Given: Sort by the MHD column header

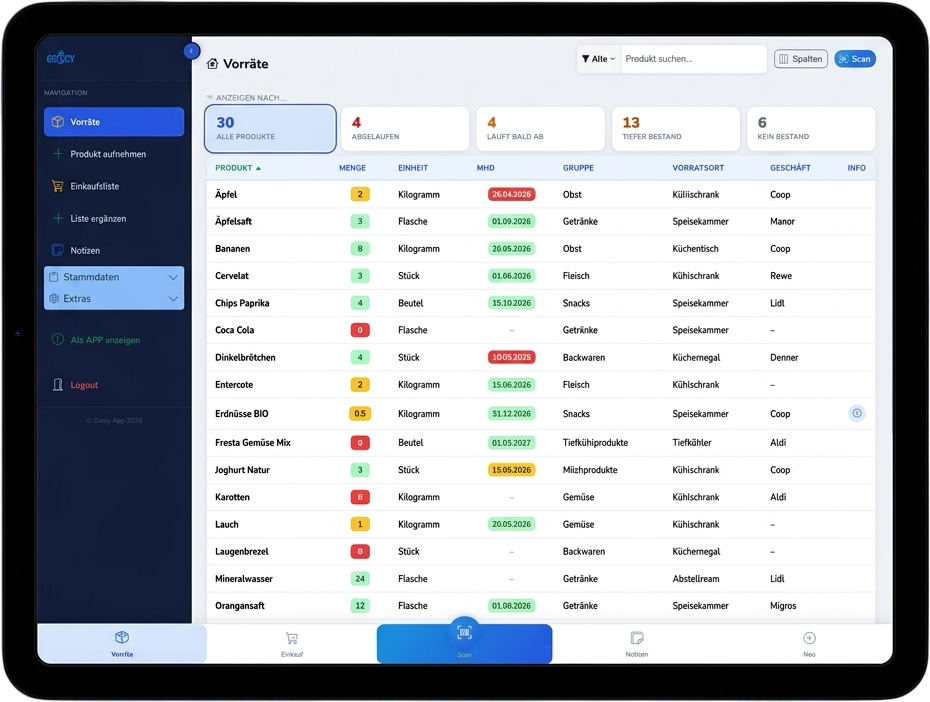Looking at the screenshot, I should point(485,168).
